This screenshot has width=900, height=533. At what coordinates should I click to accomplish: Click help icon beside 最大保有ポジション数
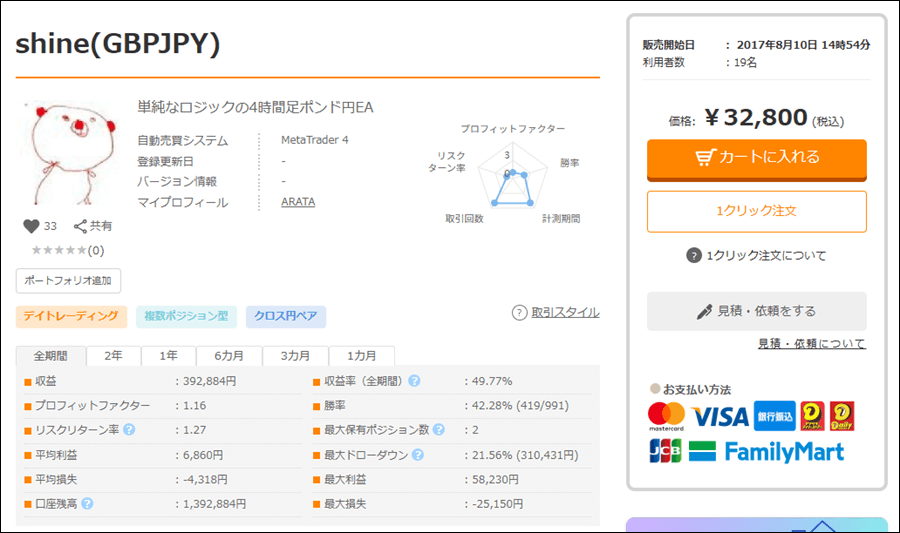click(x=438, y=430)
